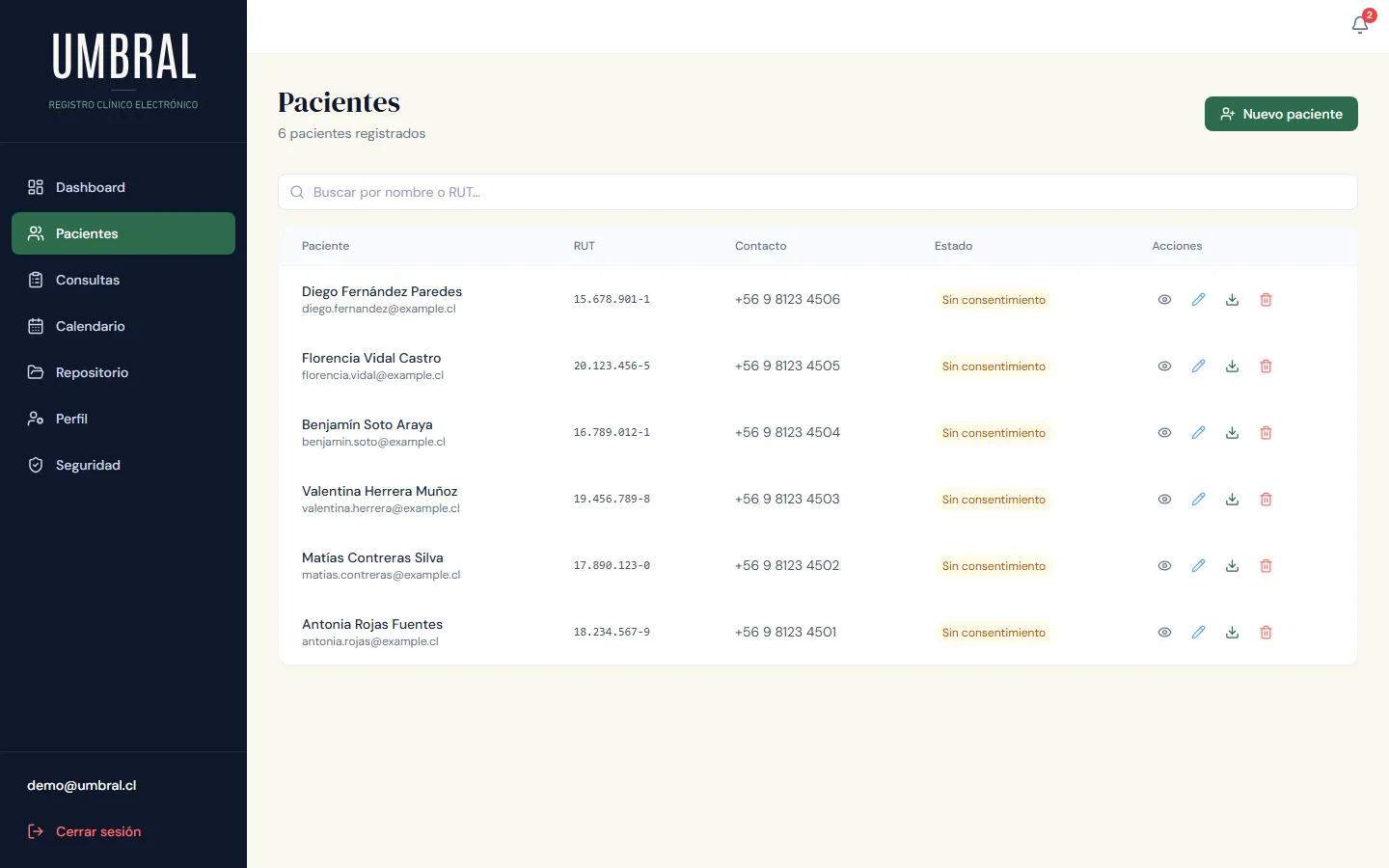Delete patient Valentina Herrera Muñoz
The image size is (1389, 868).
pyautogui.click(x=1266, y=500)
